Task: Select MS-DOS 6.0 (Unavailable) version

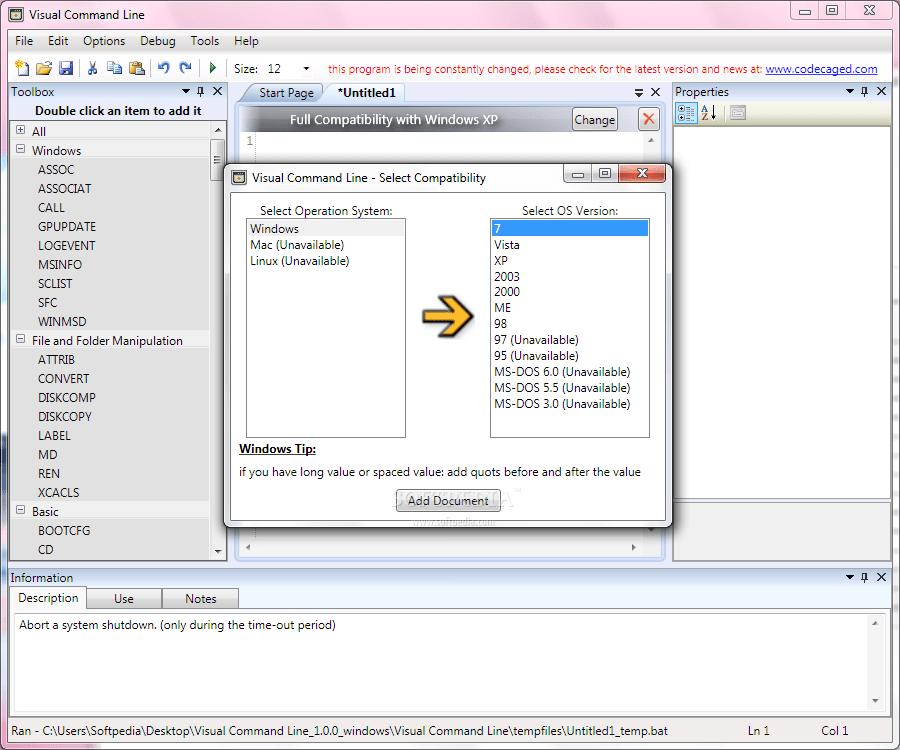Action: pyautogui.click(x=570, y=372)
